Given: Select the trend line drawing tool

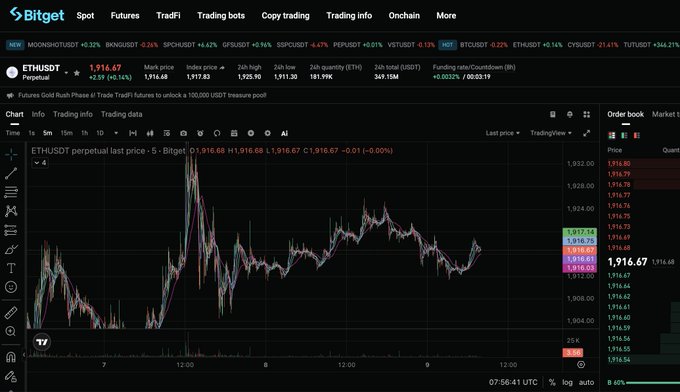Looking at the screenshot, I should click(x=11, y=173).
